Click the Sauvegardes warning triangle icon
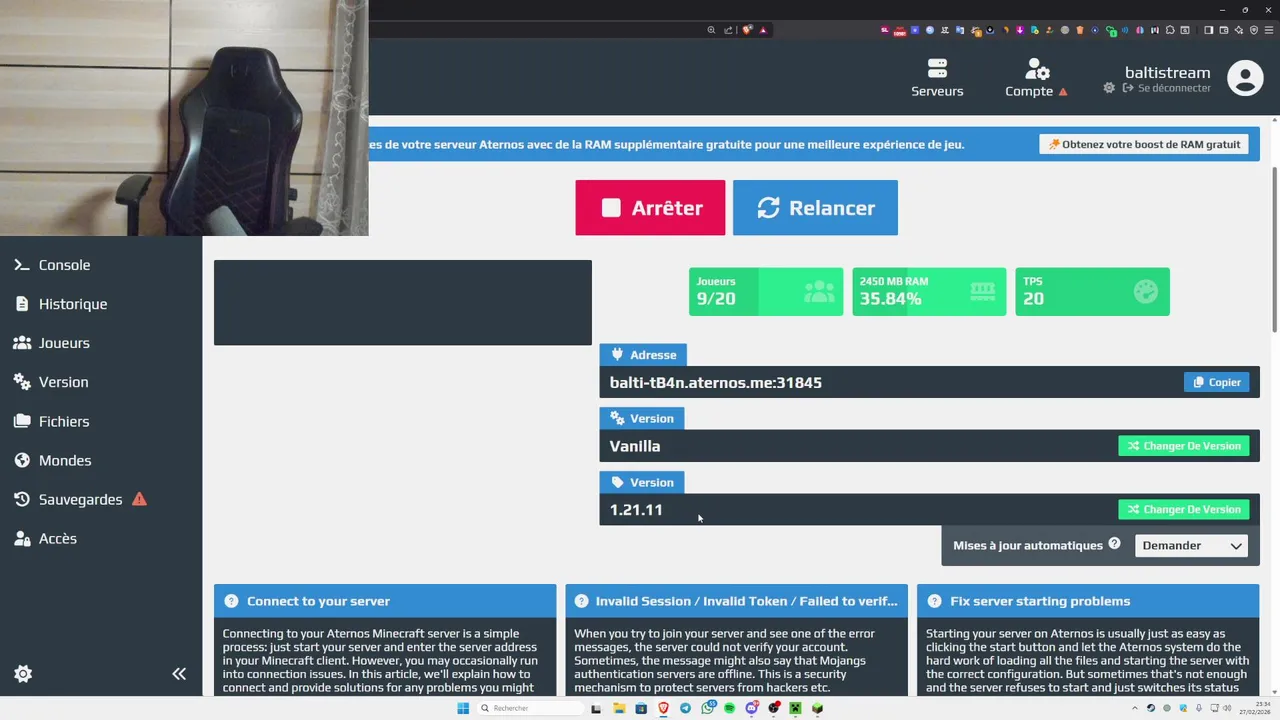Viewport: 1280px width, 720px height. 139,499
